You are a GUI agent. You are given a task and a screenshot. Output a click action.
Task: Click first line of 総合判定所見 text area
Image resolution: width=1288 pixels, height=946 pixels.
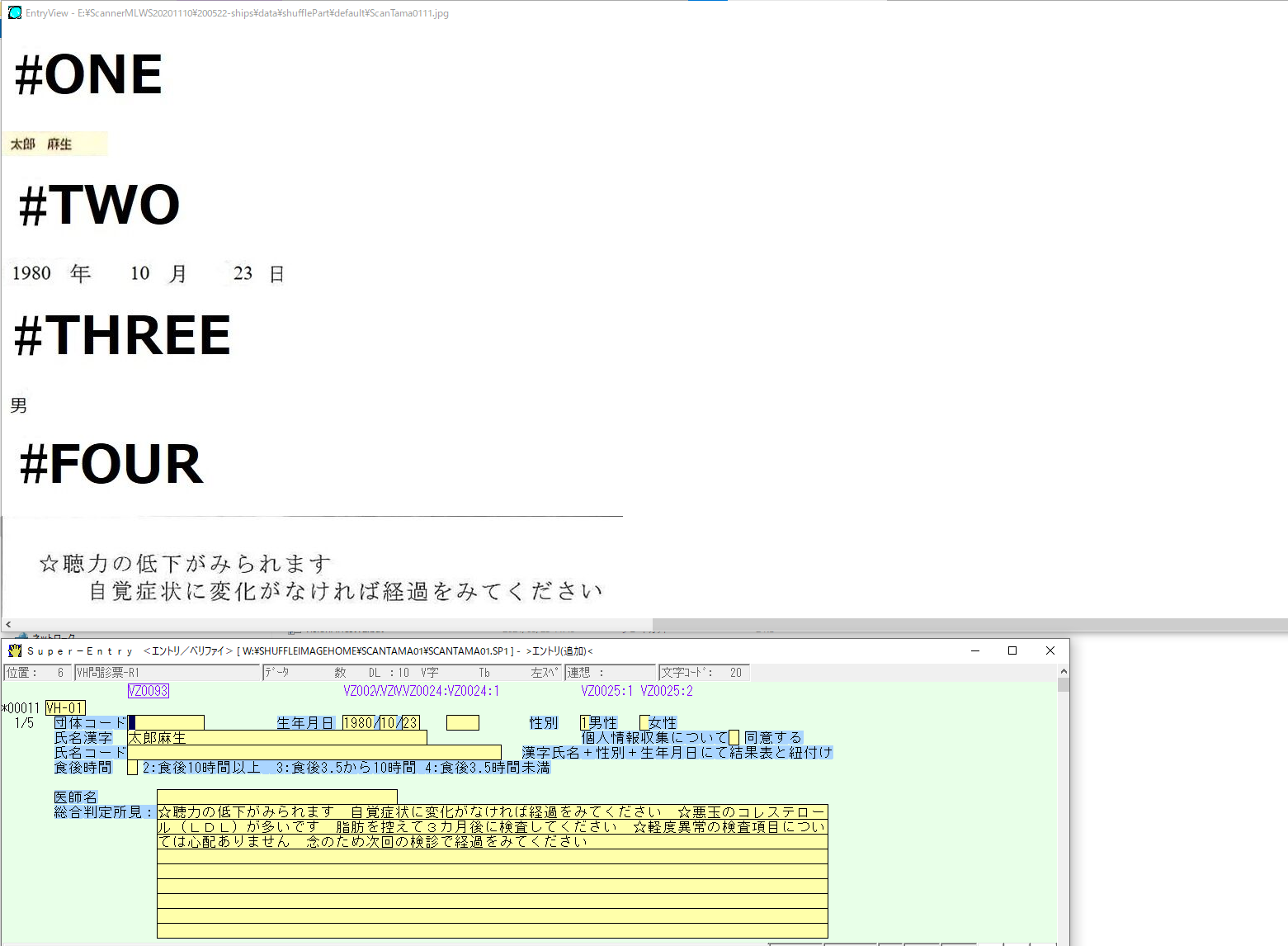click(x=492, y=812)
